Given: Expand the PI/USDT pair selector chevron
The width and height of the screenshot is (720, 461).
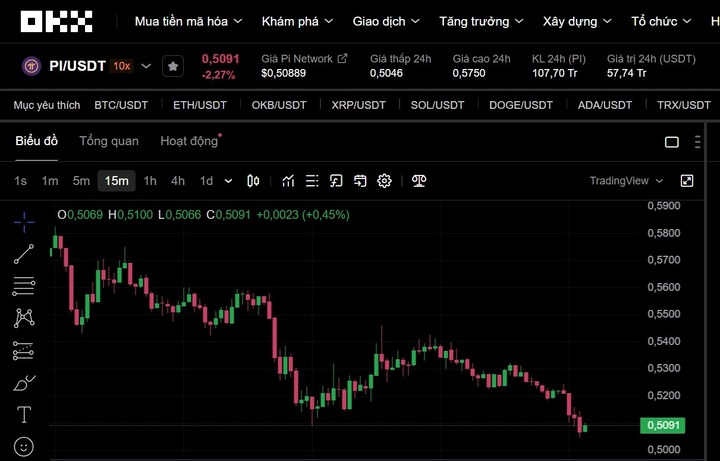Looking at the screenshot, I should point(146,66).
